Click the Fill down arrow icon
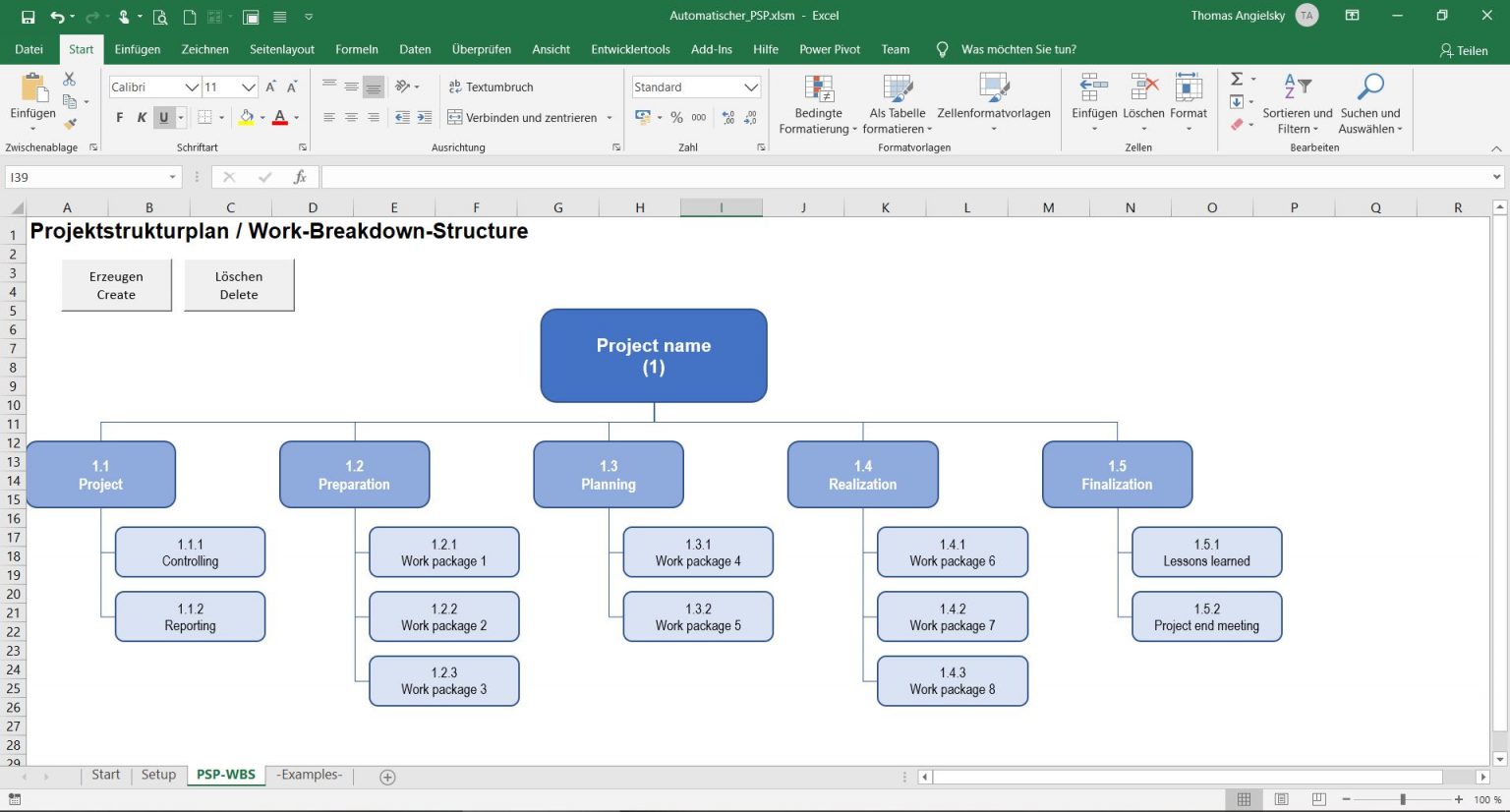 (x=1238, y=101)
